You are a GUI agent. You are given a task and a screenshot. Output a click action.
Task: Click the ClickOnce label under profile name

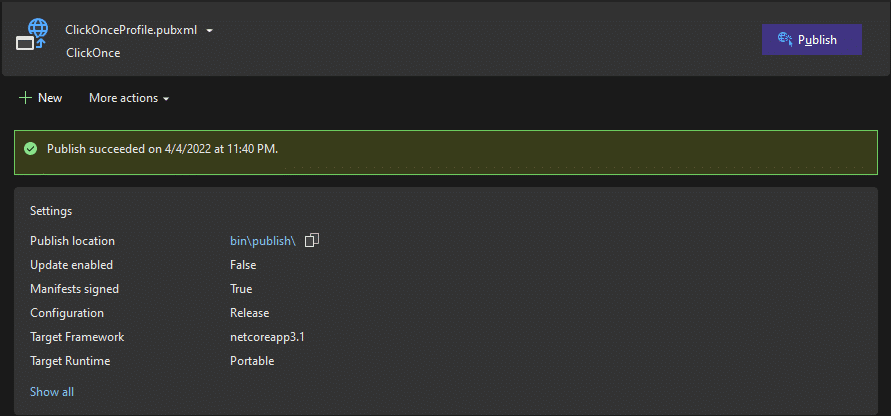tap(93, 52)
